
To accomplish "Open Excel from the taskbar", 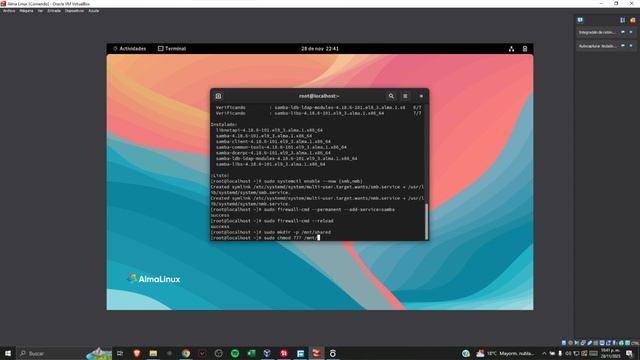I will point(251,353).
